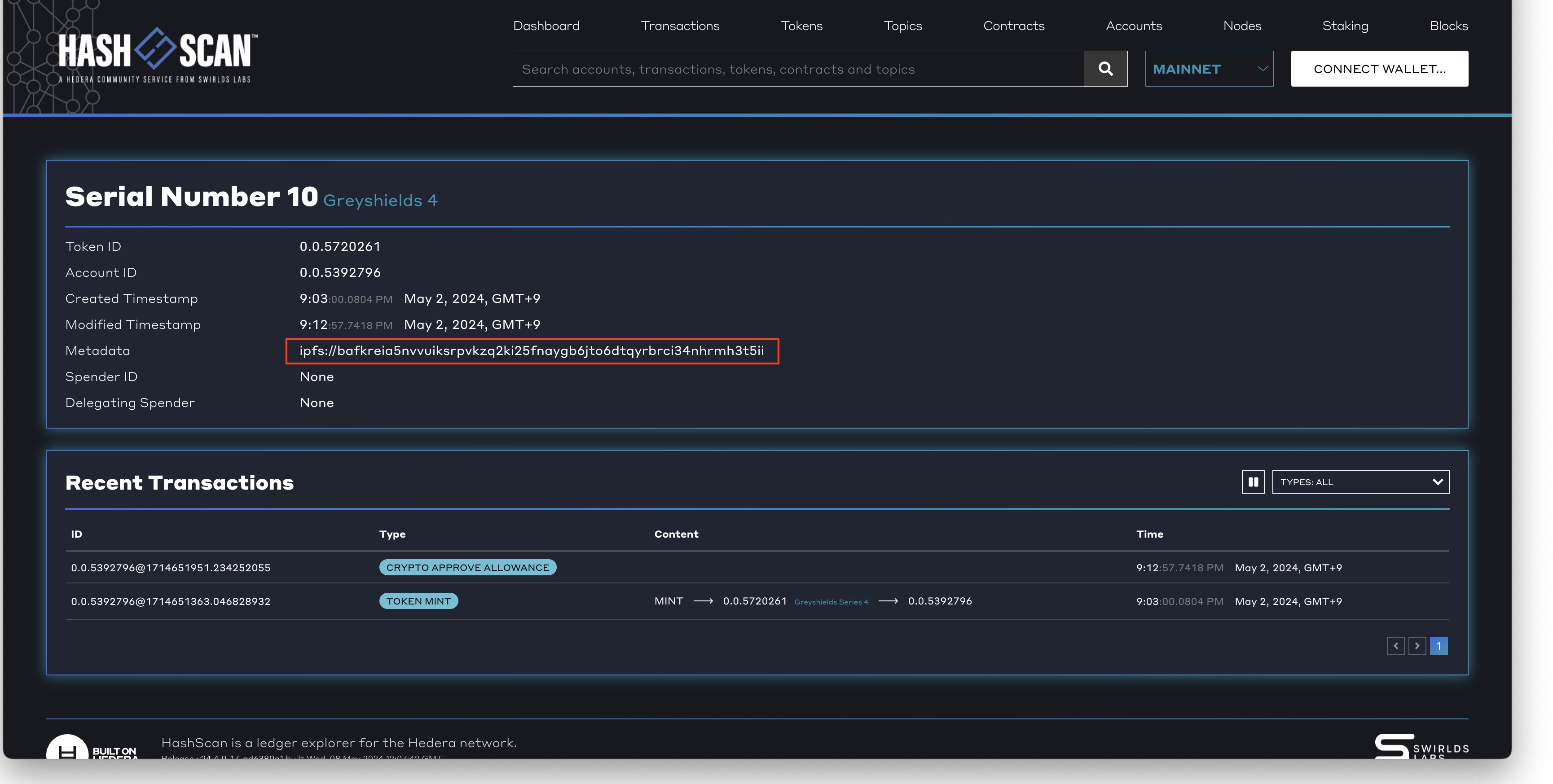Click the HashScan ledger explorer footer text
Screen dimensions: 1553x784
coord(339,742)
